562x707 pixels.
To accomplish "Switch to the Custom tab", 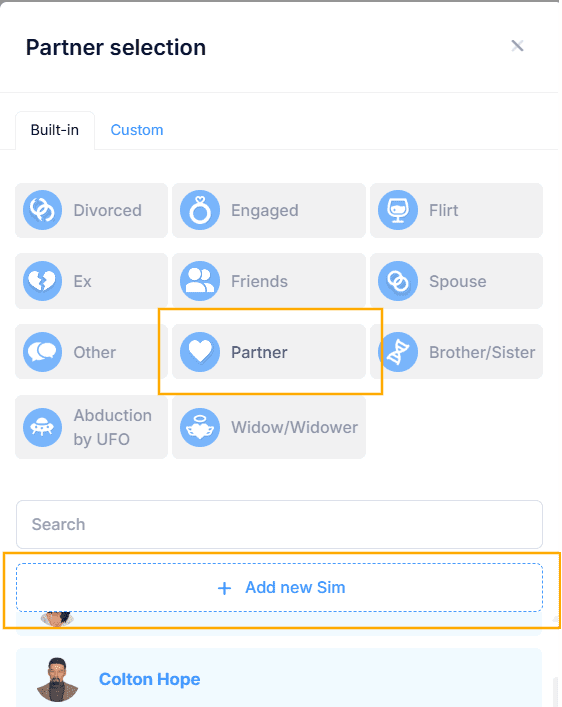I will (x=137, y=130).
